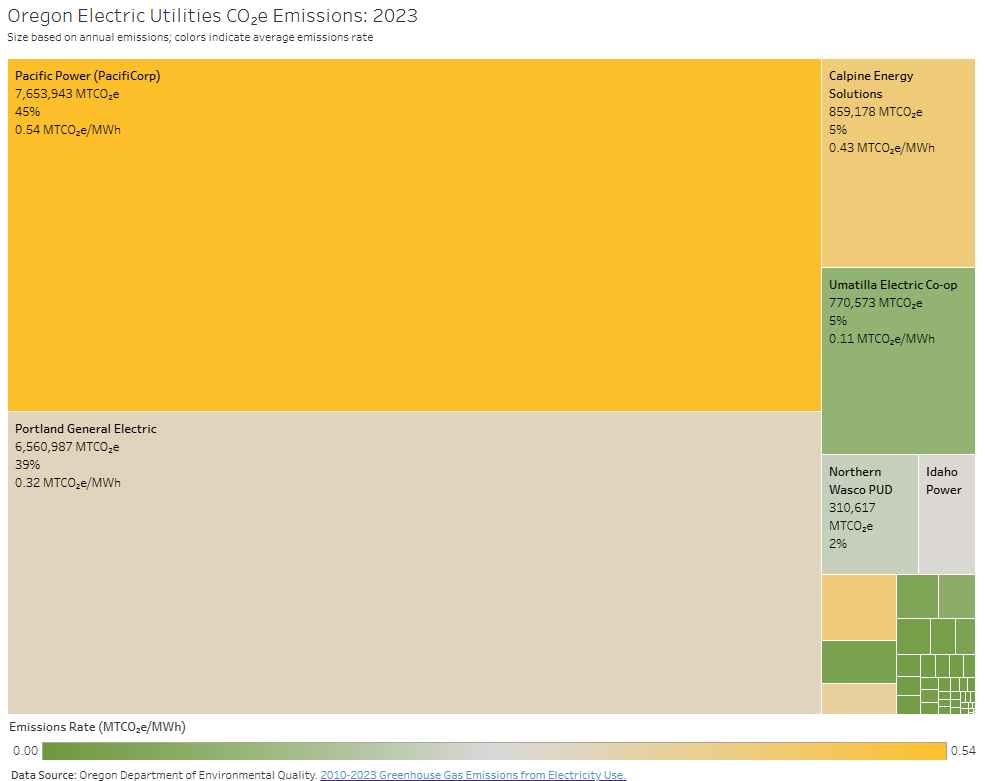Click the Northern Wasco PUD tile
The height and width of the screenshot is (781, 985).
coord(869,514)
